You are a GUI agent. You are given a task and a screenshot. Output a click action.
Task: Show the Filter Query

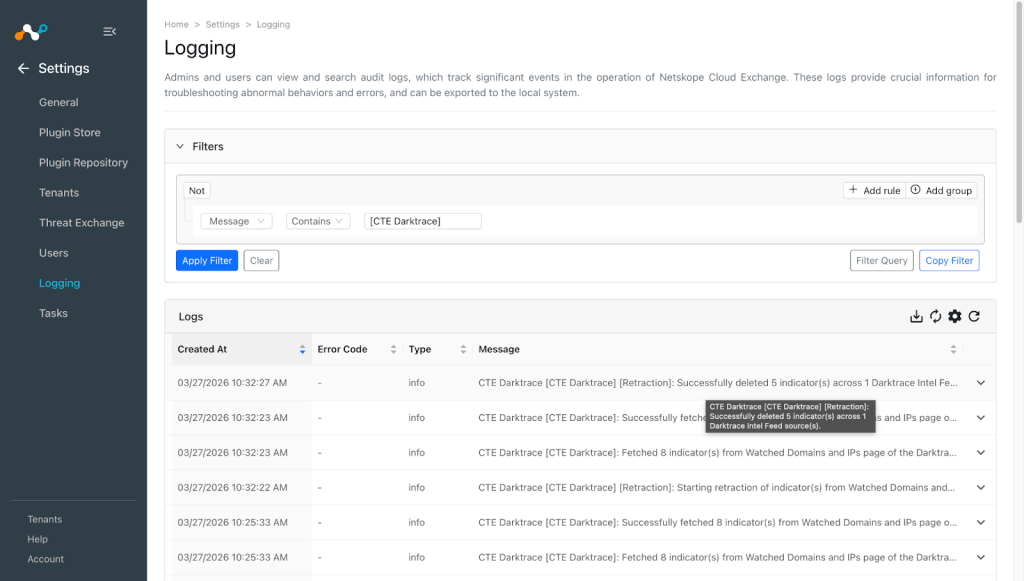pos(882,260)
